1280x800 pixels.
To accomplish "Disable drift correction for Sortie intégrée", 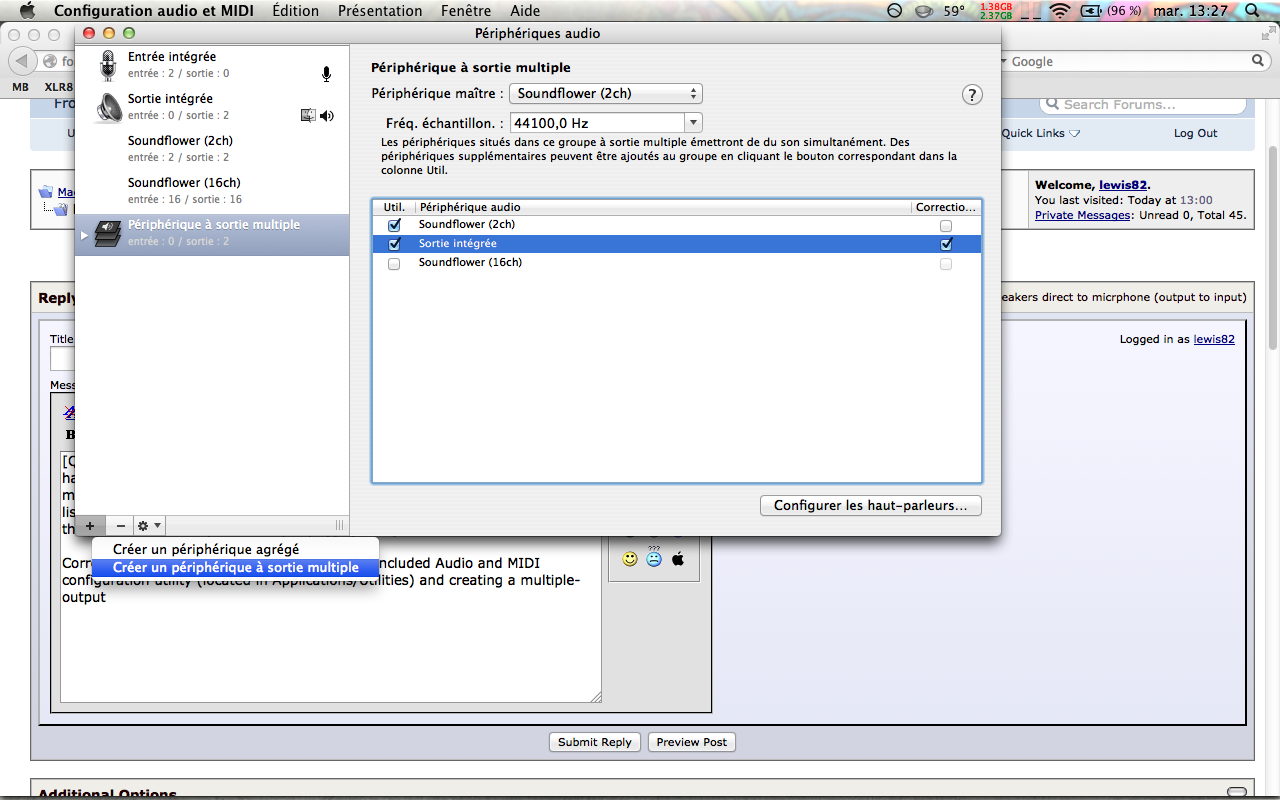I will tap(946, 244).
